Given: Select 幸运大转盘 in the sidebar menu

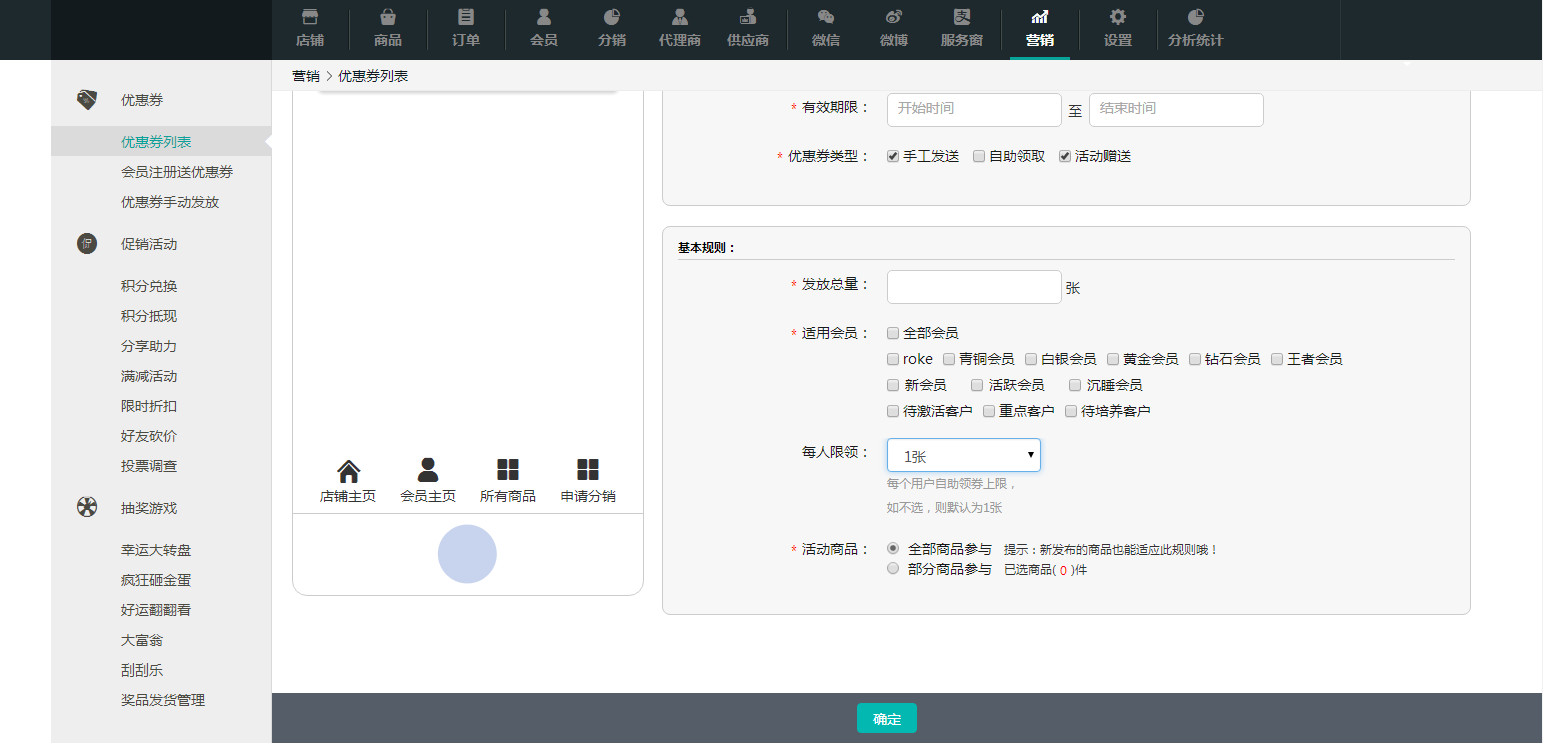Looking at the screenshot, I should pyautogui.click(x=156, y=550).
